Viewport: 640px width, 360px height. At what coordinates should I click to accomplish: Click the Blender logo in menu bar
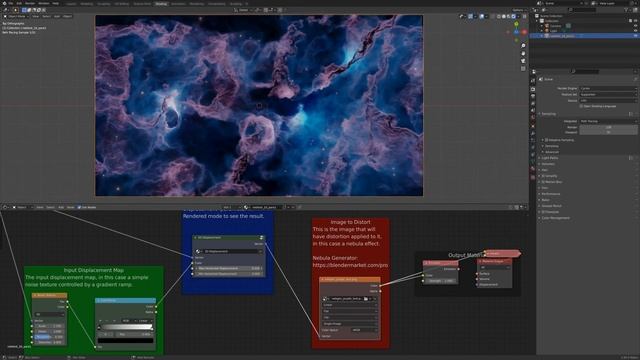click(4, 3)
